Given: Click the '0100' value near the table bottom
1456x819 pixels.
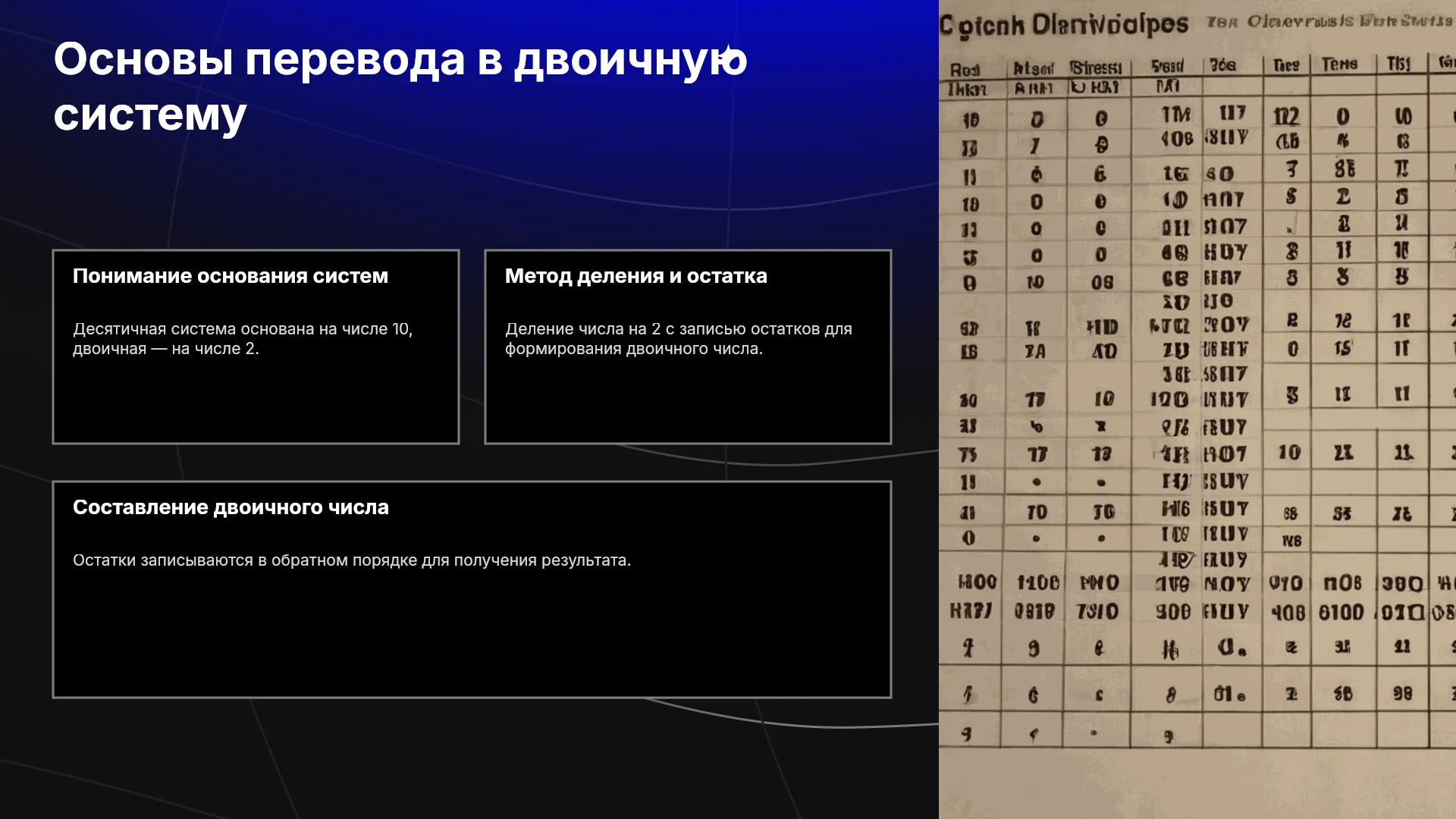Looking at the screenshot, I should pos(1341,612).
